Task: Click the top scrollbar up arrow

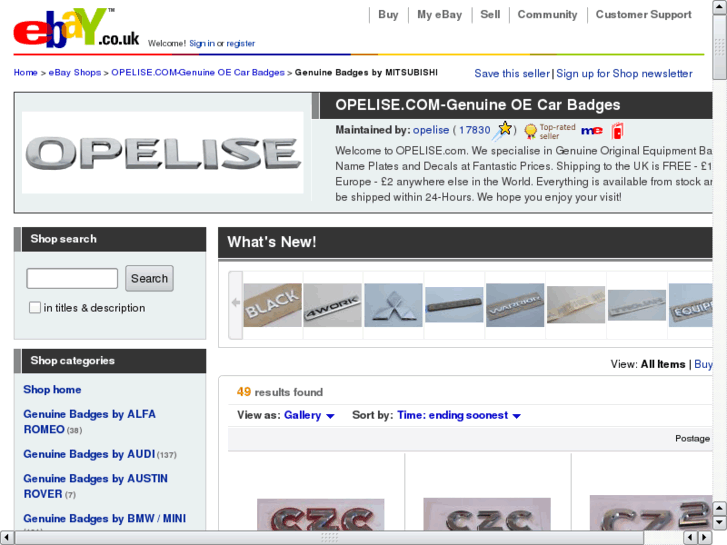Action: point(720,7)
